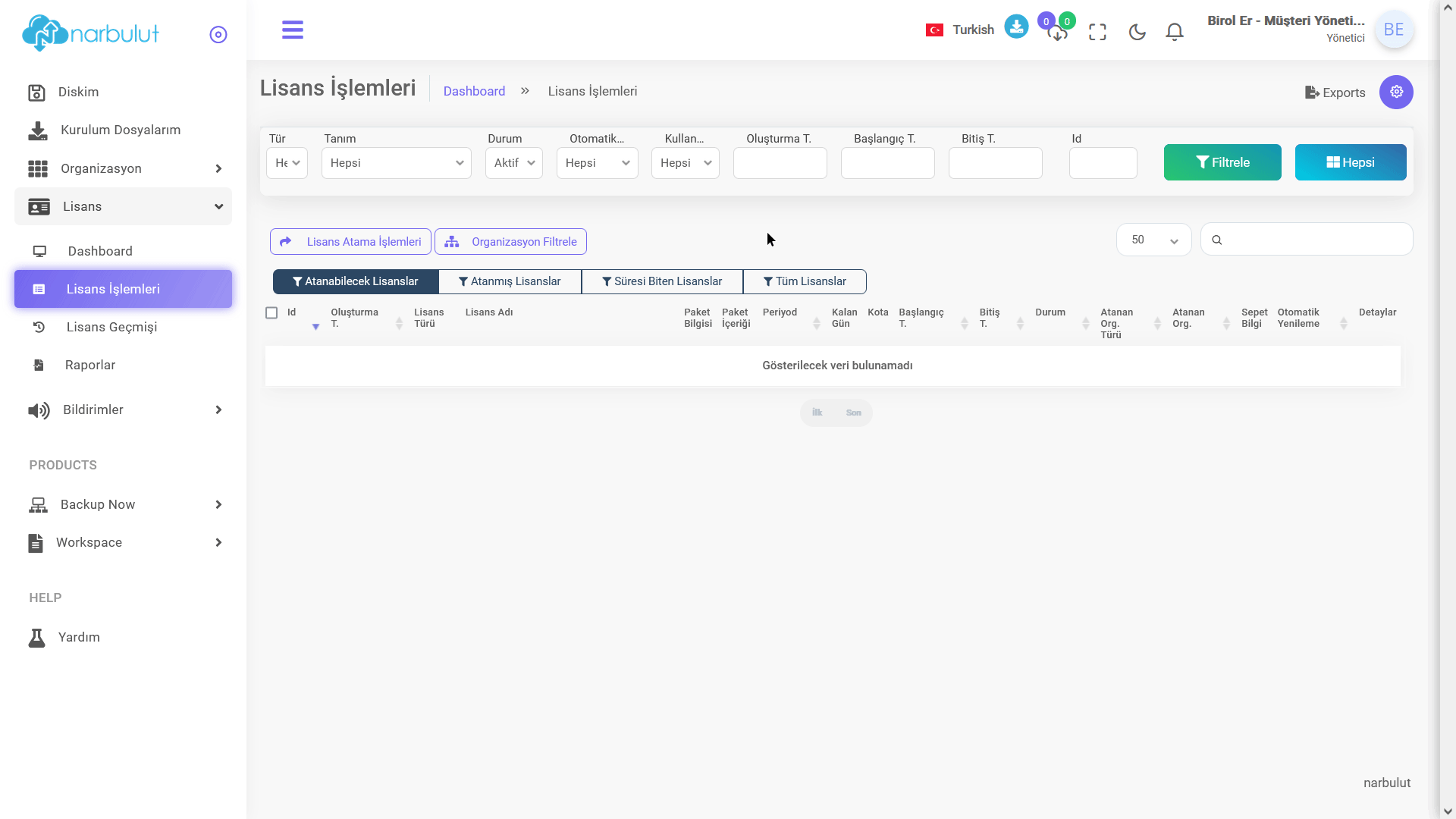
Task: Click the hamburger menu icon
Action: click(x=292, y=30)
